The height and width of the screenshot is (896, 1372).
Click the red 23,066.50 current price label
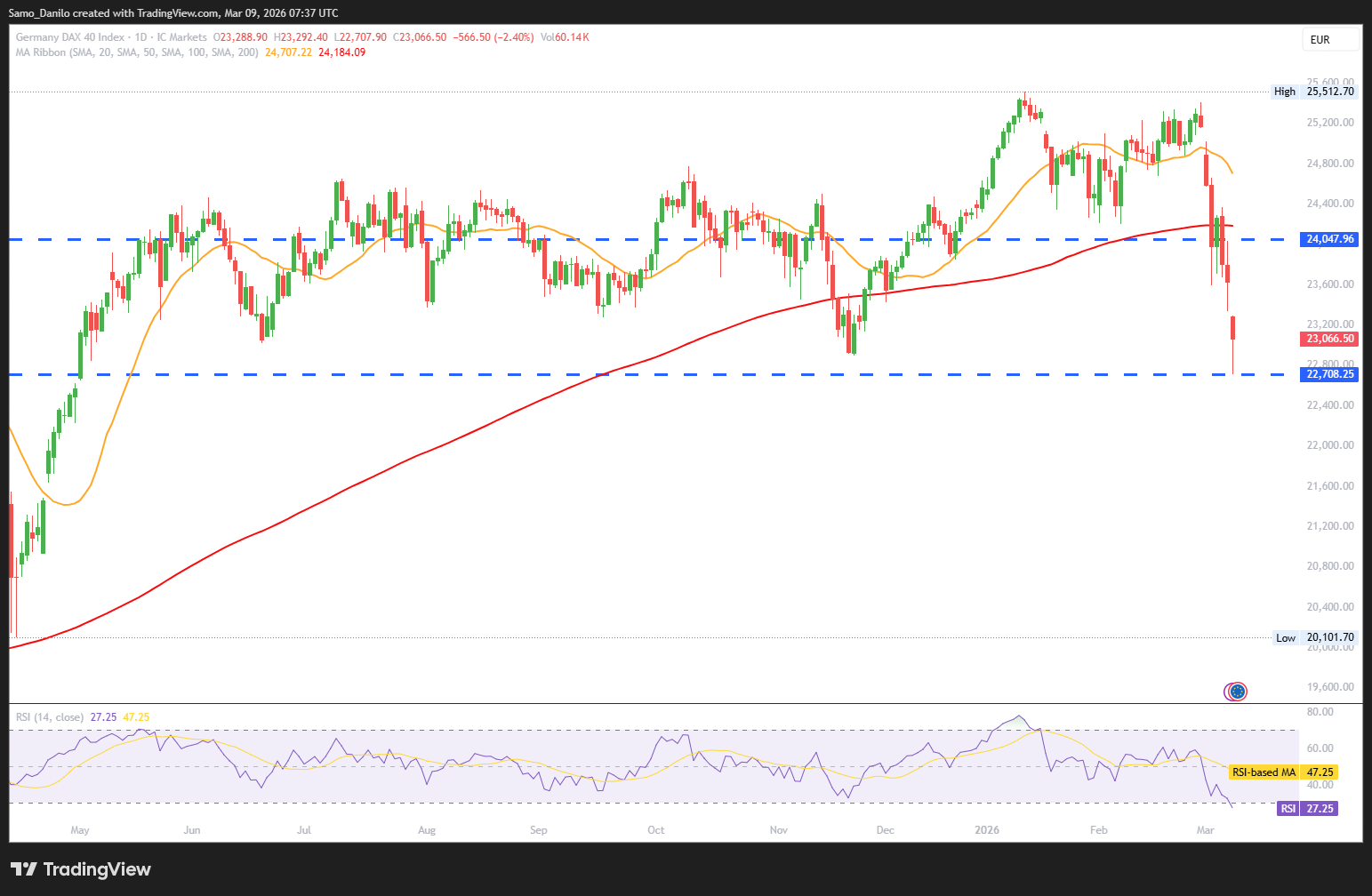[x=1329, y=339]
